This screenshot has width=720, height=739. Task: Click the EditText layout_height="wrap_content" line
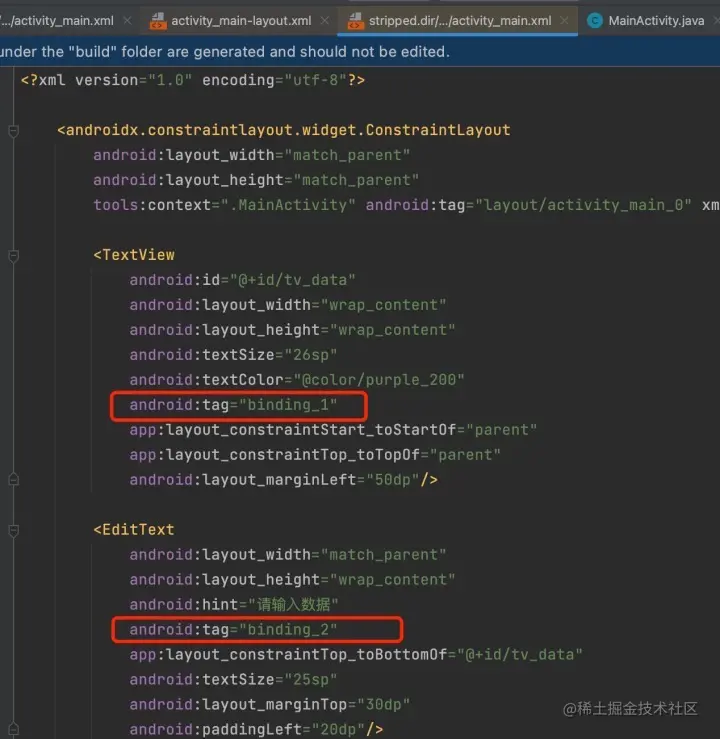[x=293, y=580]
